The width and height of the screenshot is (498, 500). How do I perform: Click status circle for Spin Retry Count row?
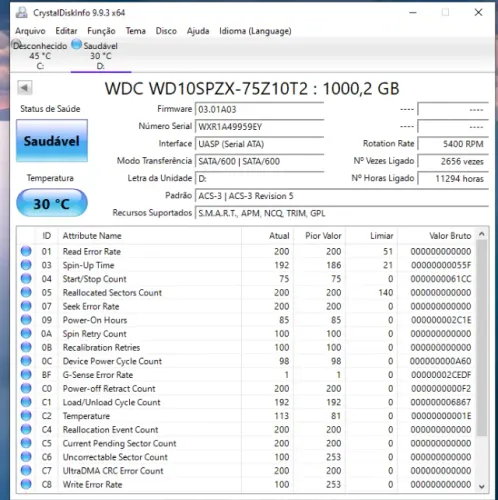(x=26, y=333)
